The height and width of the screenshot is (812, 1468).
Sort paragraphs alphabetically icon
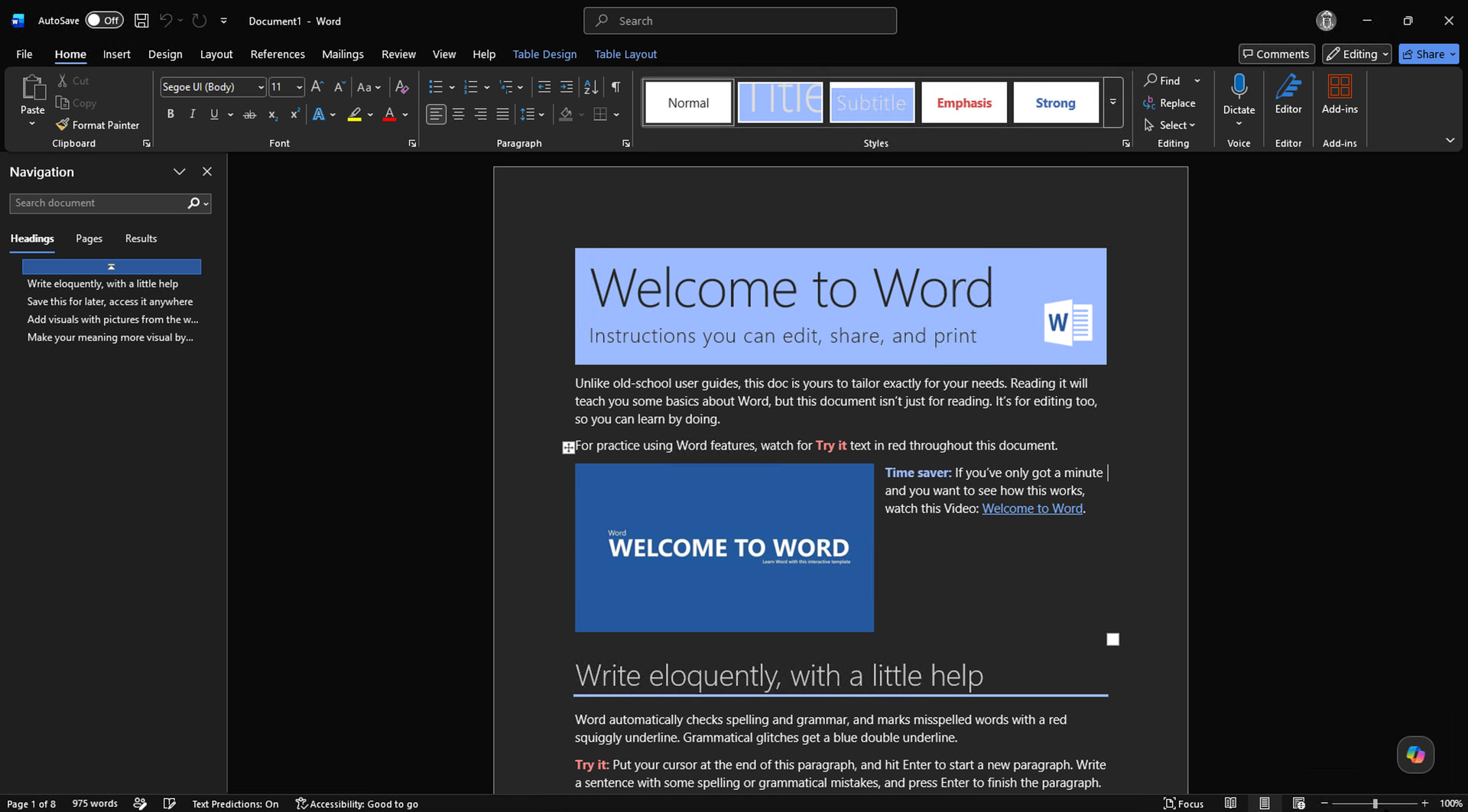click(x=591, y=87)
